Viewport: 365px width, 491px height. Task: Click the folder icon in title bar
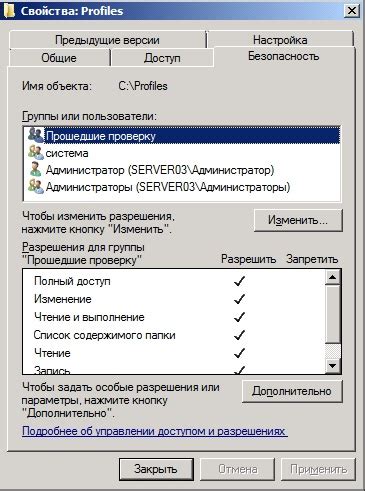coord(10,10)
